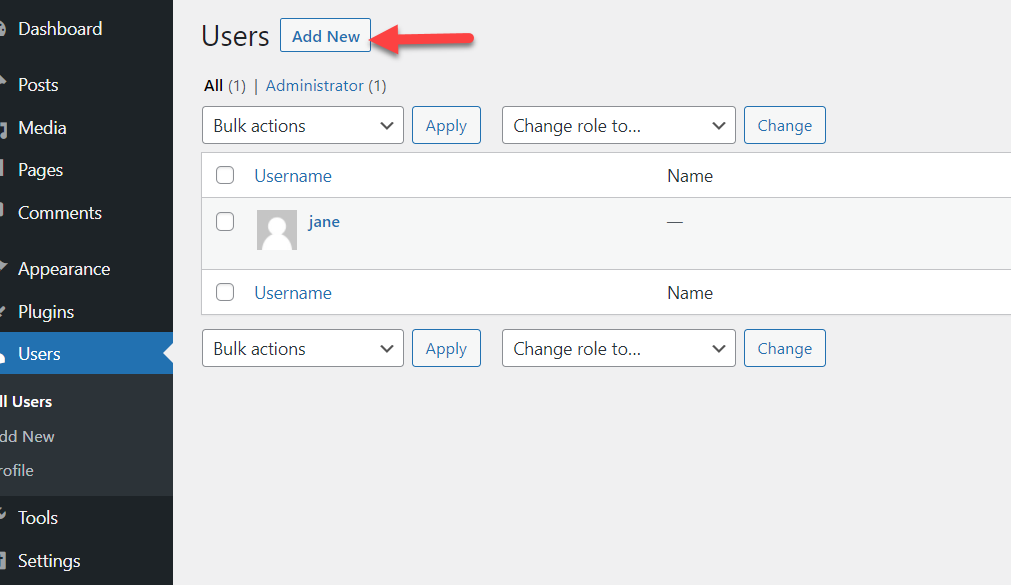Tick the select-all checkbox in table footer
This screenshot has height=585, width=1011.
click(225, 292)
